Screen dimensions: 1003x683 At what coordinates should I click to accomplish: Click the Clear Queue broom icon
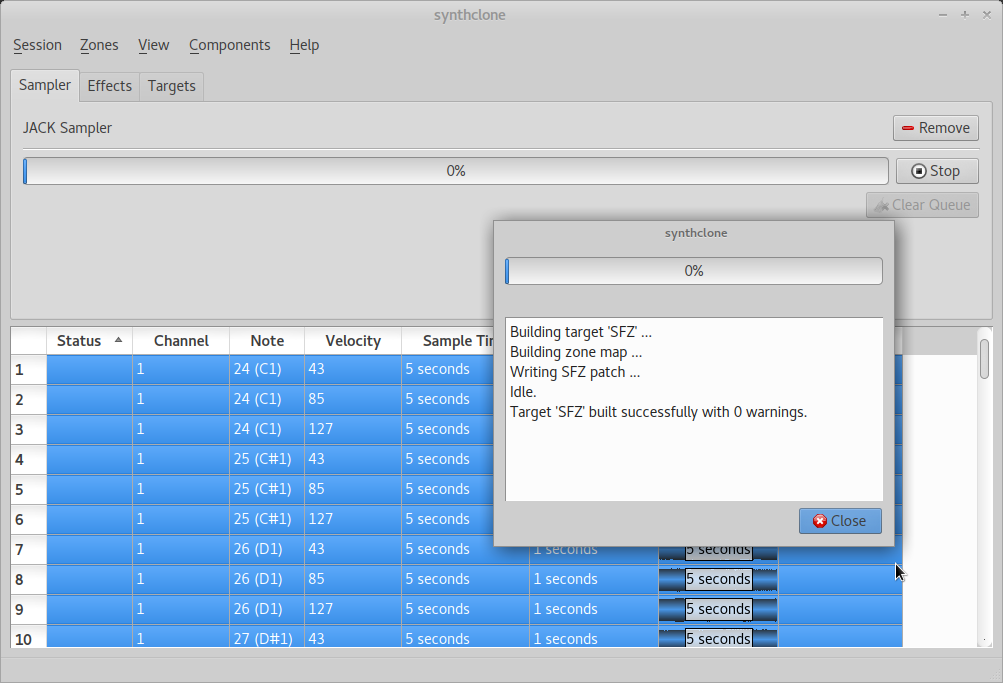tap(881, 205)
